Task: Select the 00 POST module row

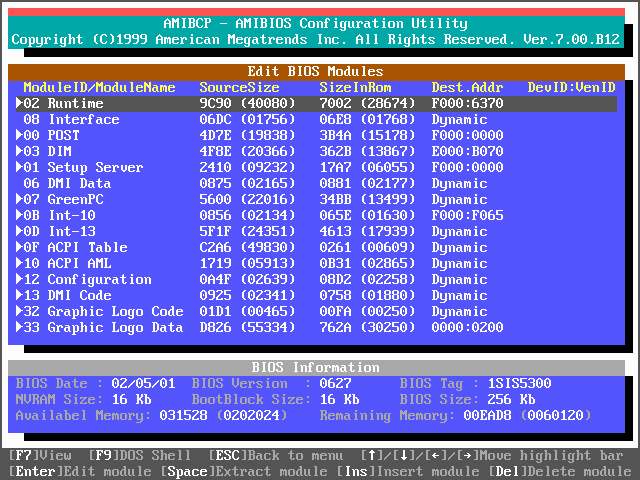Action: pyautogui.click(x=316, y=136)
